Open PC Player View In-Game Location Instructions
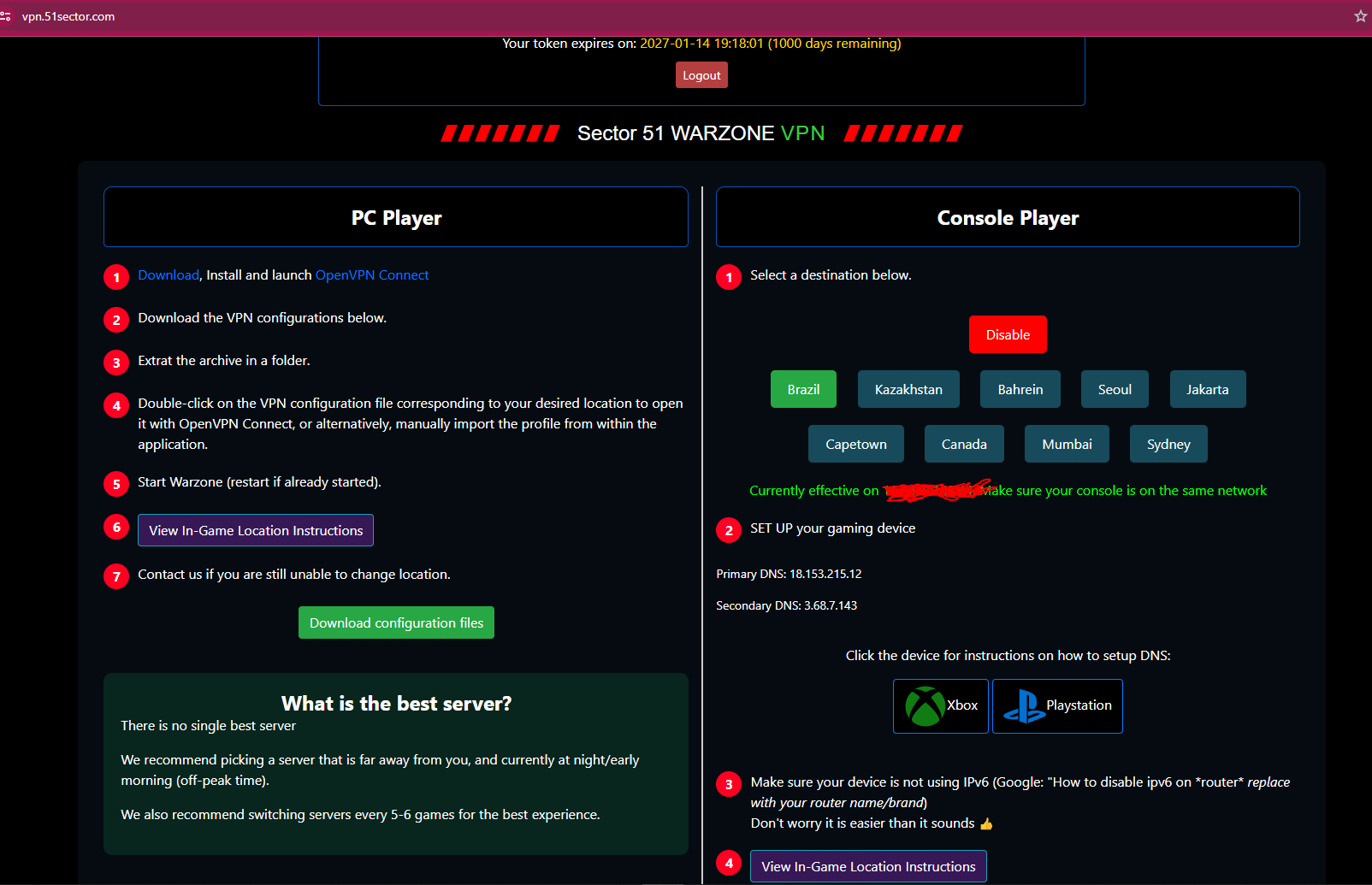Screen dimensions: 1372x885 [256, 530]
